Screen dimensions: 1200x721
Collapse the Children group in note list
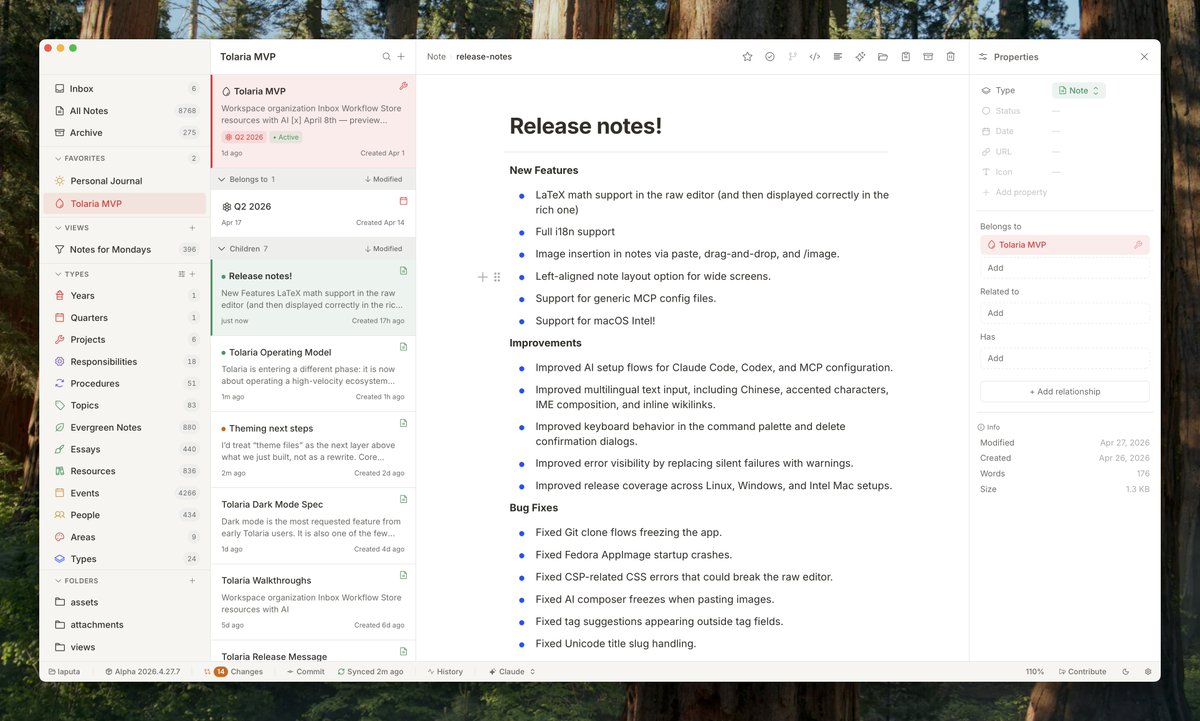222,249
